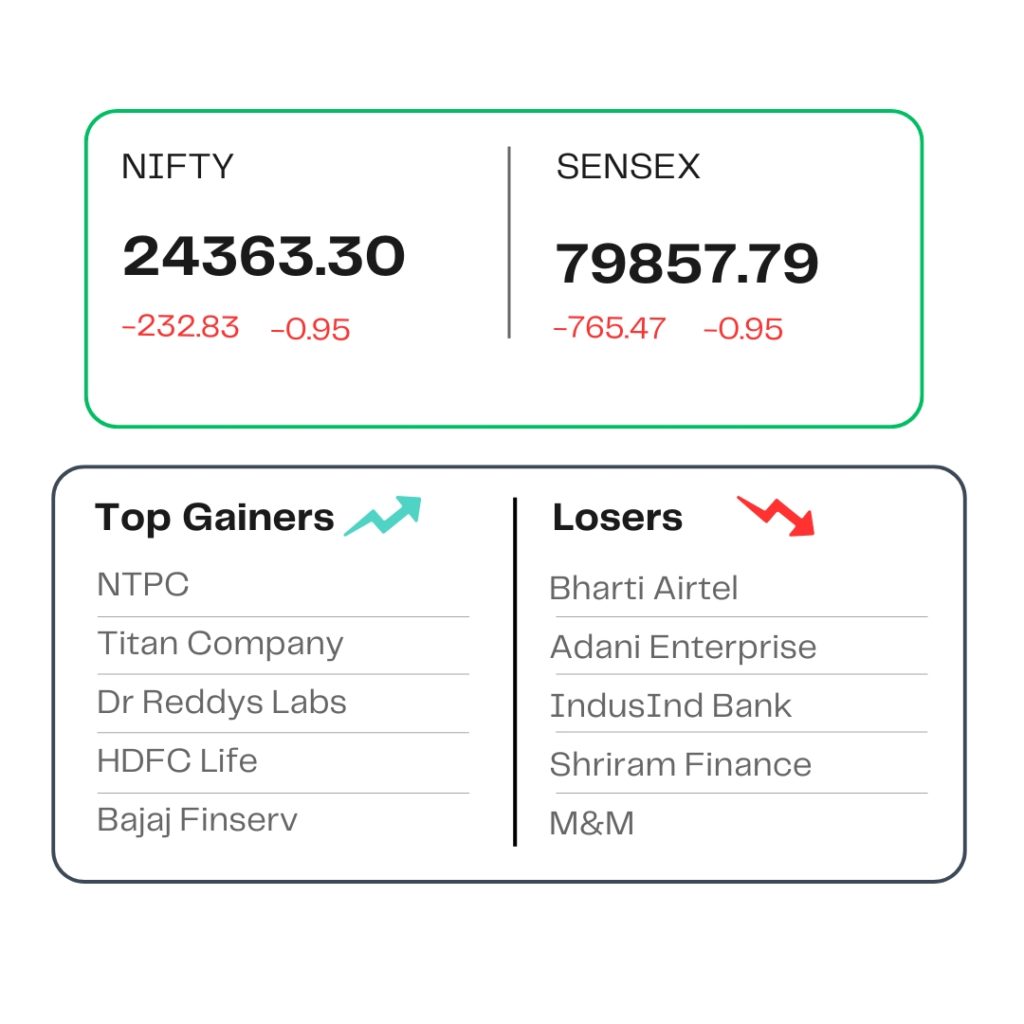Image resolution: width=1024 pixels, height=1024 pixels.
Task: Open Bharti Airtel in Losers list
Action: tap(644, 588)
